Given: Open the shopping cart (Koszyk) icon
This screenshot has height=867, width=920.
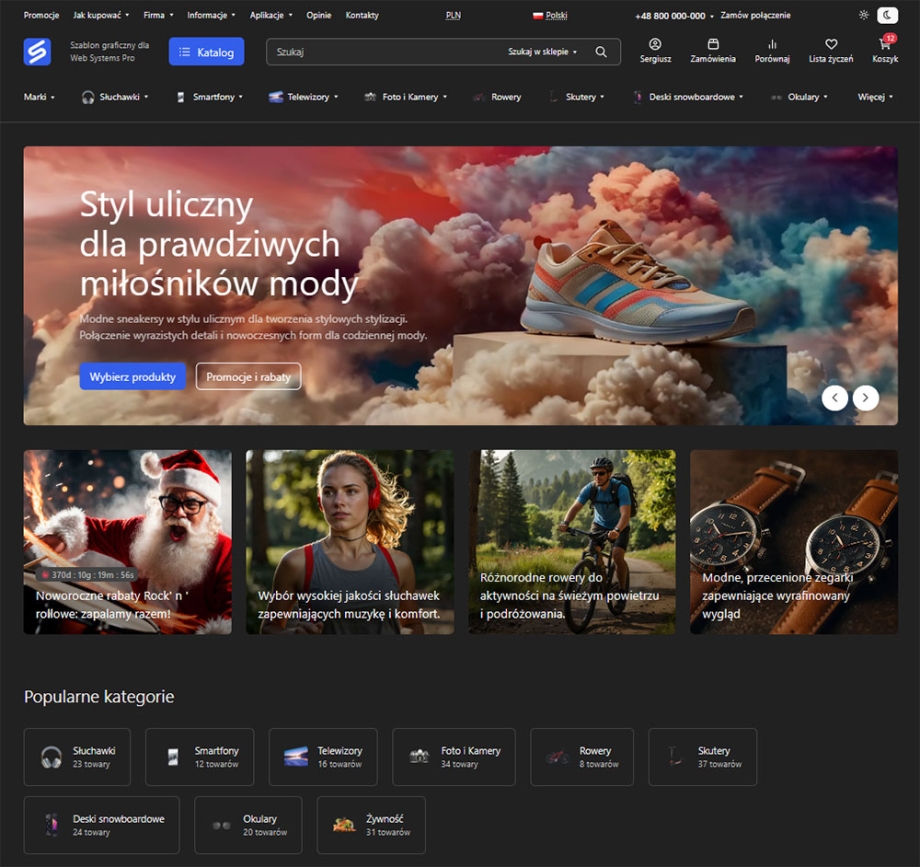Looking at the screenshot, I should pyautogui.click(x=884, y=46).
